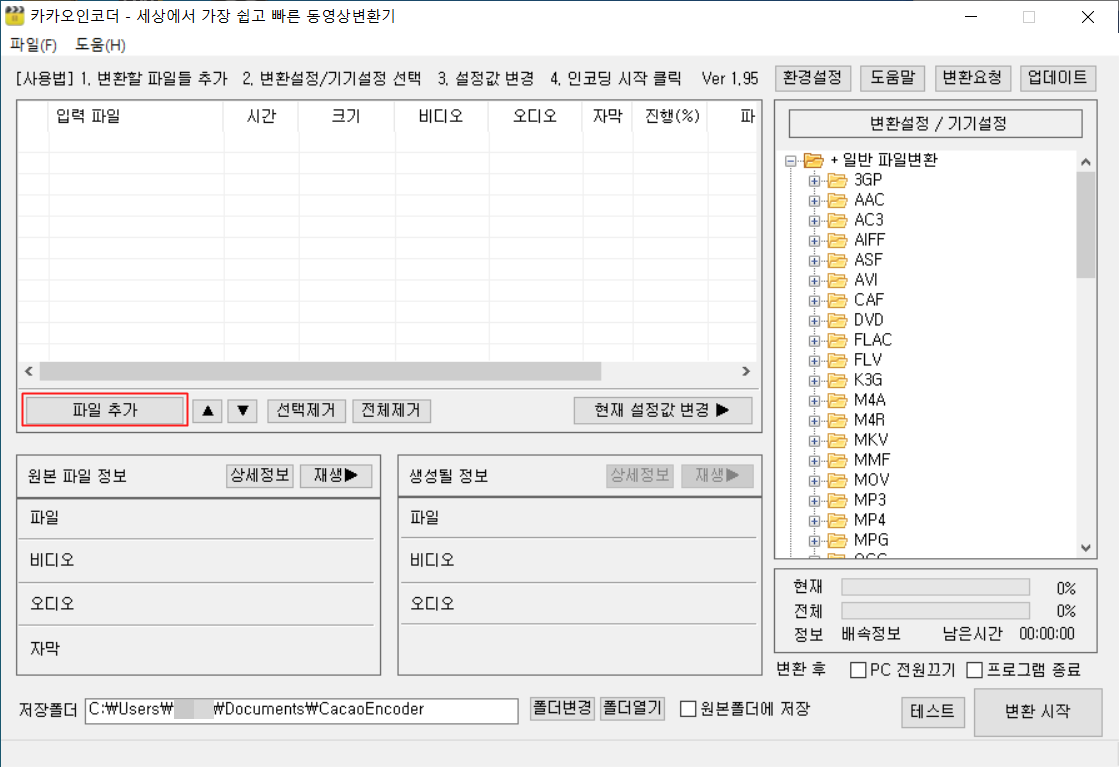Click the CAF folder icon
Viewport: 1119px width, 767px height.
(x=837, y=300)
